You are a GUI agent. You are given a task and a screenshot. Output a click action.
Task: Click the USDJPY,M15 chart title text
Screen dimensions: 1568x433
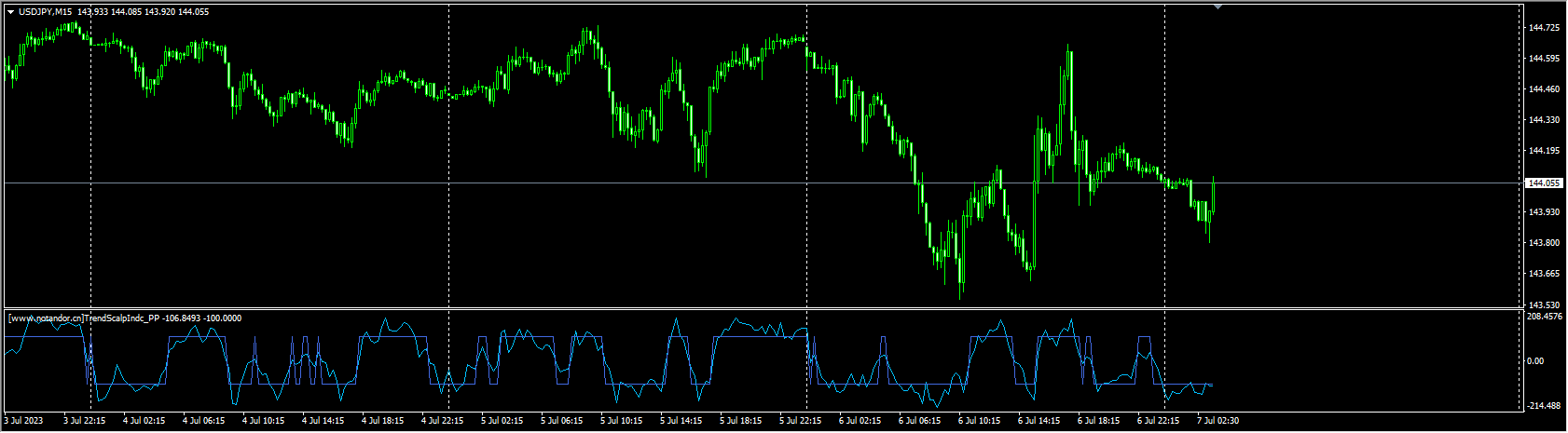point(46,12)
